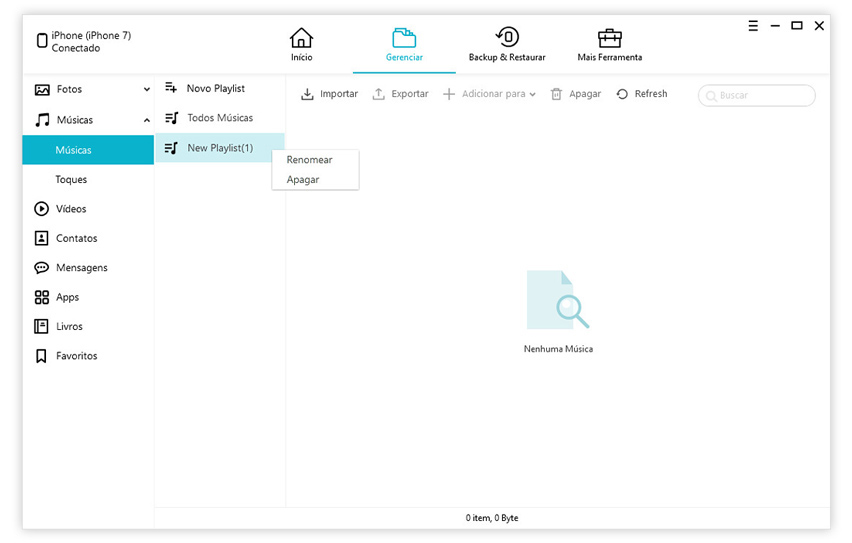The height and width of the screenshot is (543, 852).
Task: Collapse the Músicas section chevron
Action: point(147,120)
